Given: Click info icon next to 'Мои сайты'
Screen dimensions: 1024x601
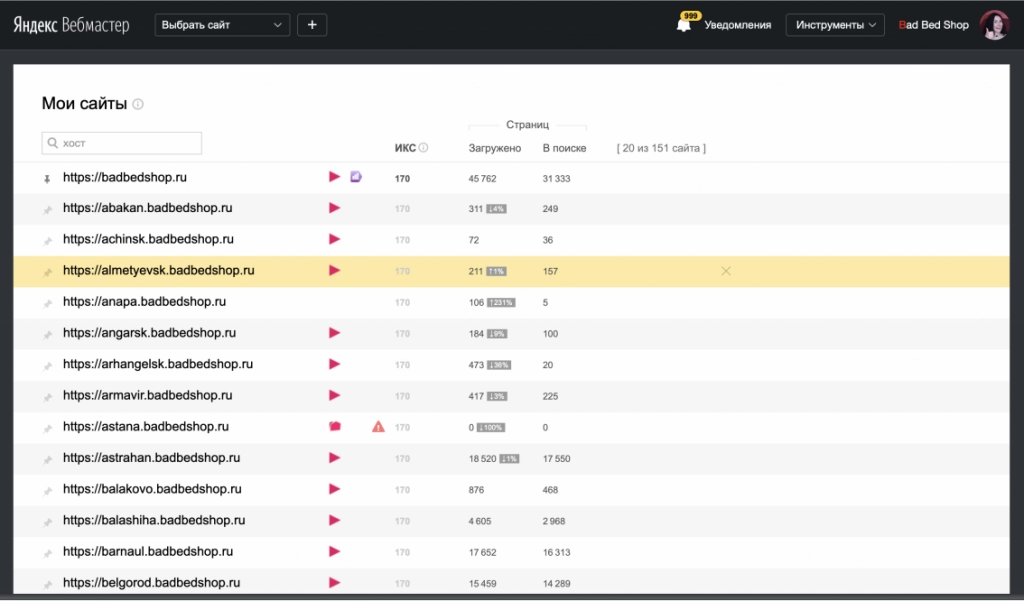Looking at the screenshot, I should click(x=138, y=104).
